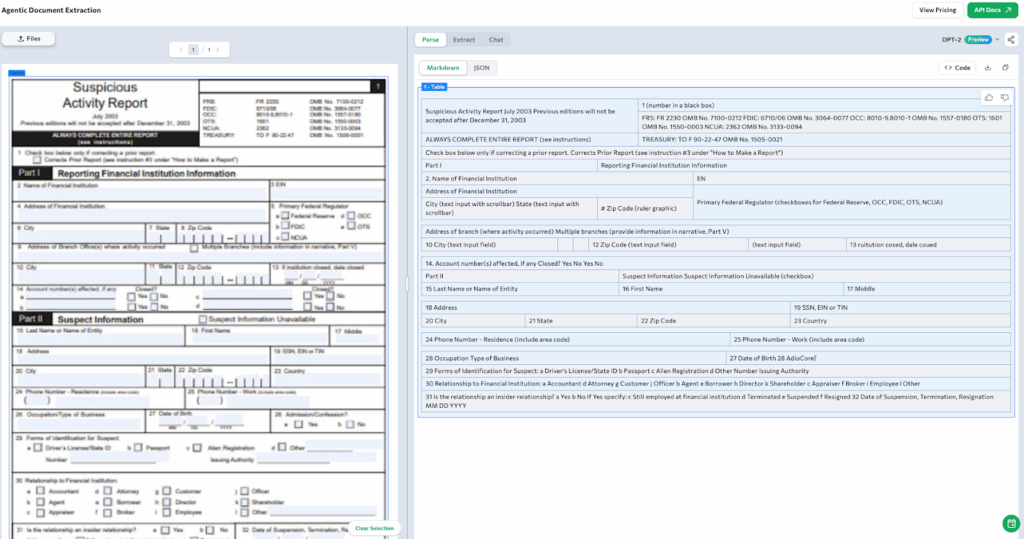Screen dimensions: 1024x539
Task: Tick the Suspect Information Unavailable checkbox
Action: coord(203,319)
